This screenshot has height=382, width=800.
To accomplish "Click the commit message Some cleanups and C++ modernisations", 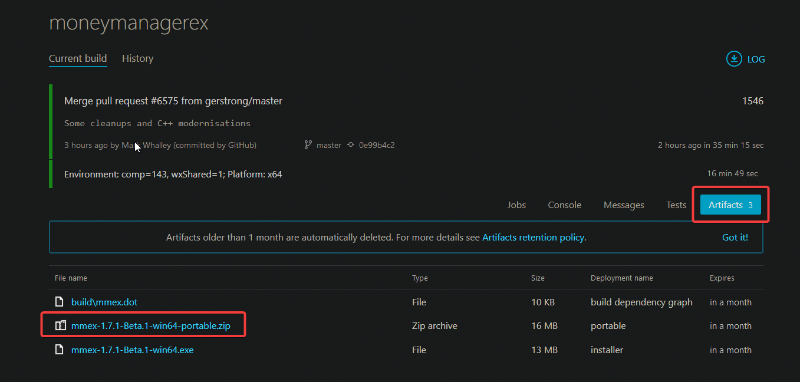I will [157, 123].
